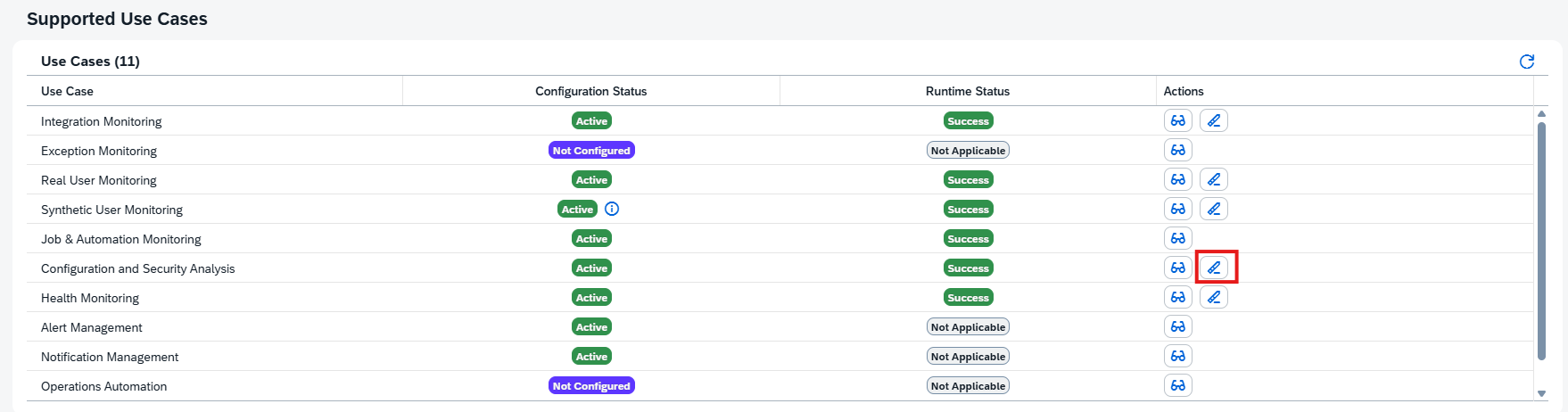Edit Integration Monitoring configuration with pencil icon
The height and width of the screenshot is (412, 1568).
point(1213,120)
